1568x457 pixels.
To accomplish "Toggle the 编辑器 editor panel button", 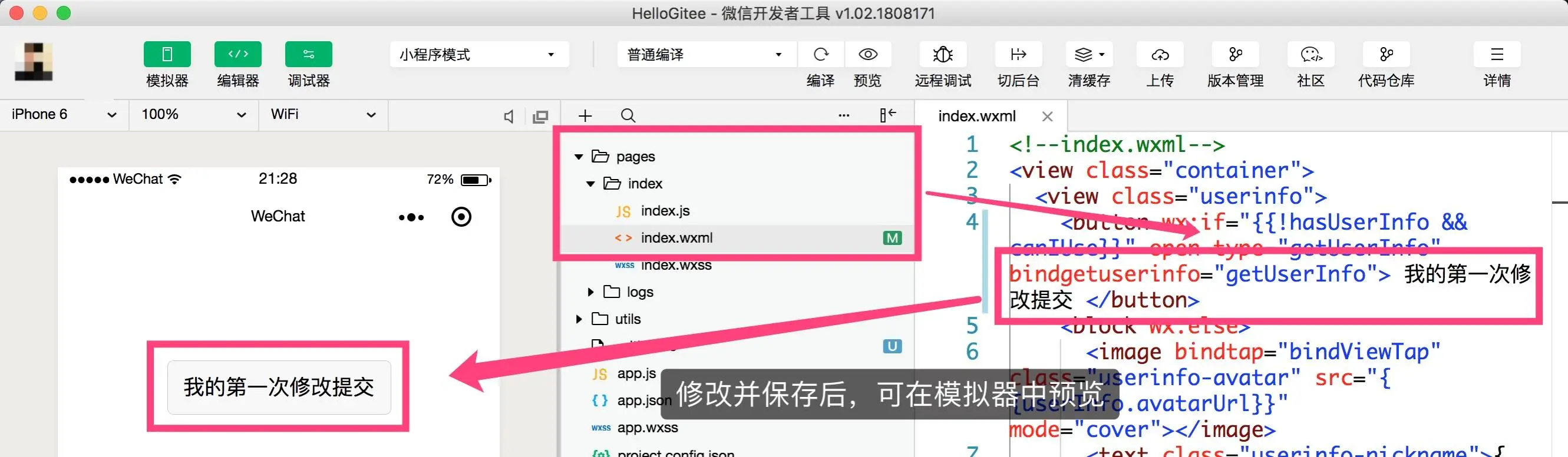I will coord(238,54).
